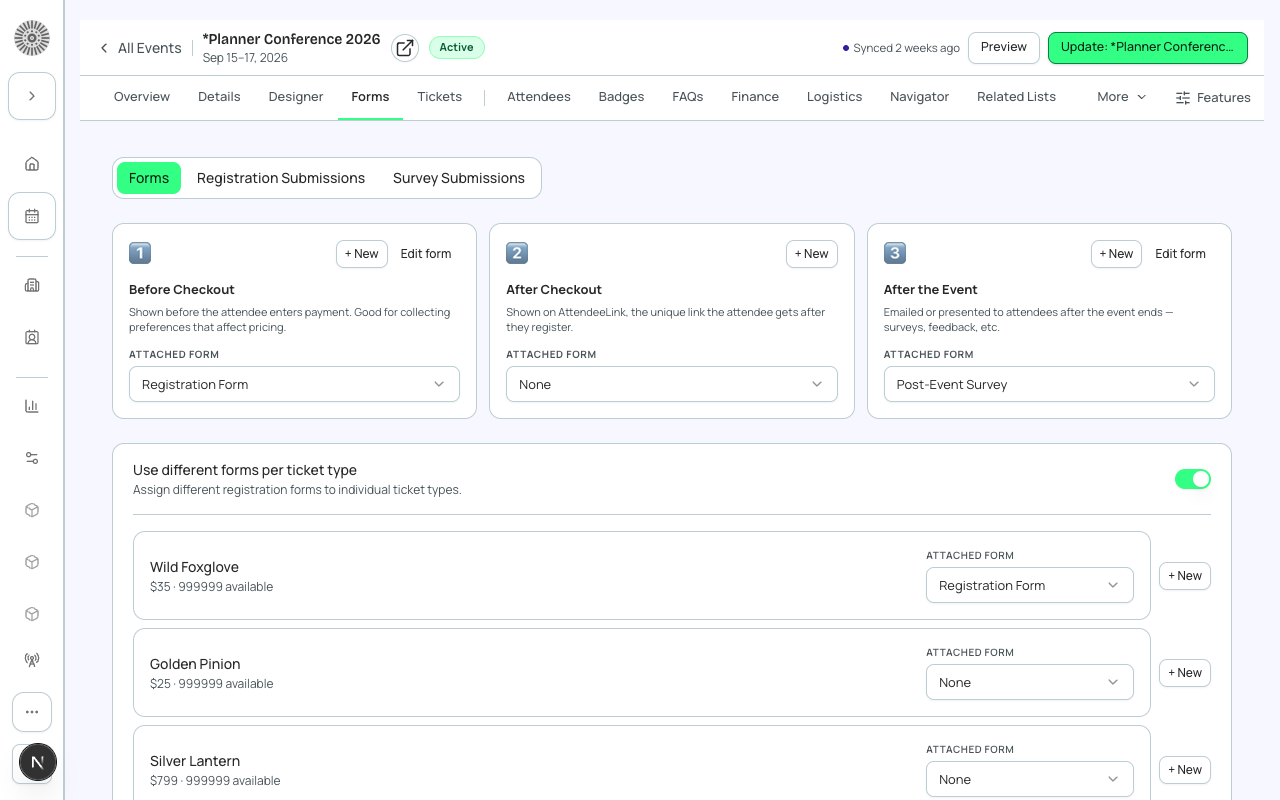
Task: Click + New beside Golden Pinion
Action: [1185, 673]
